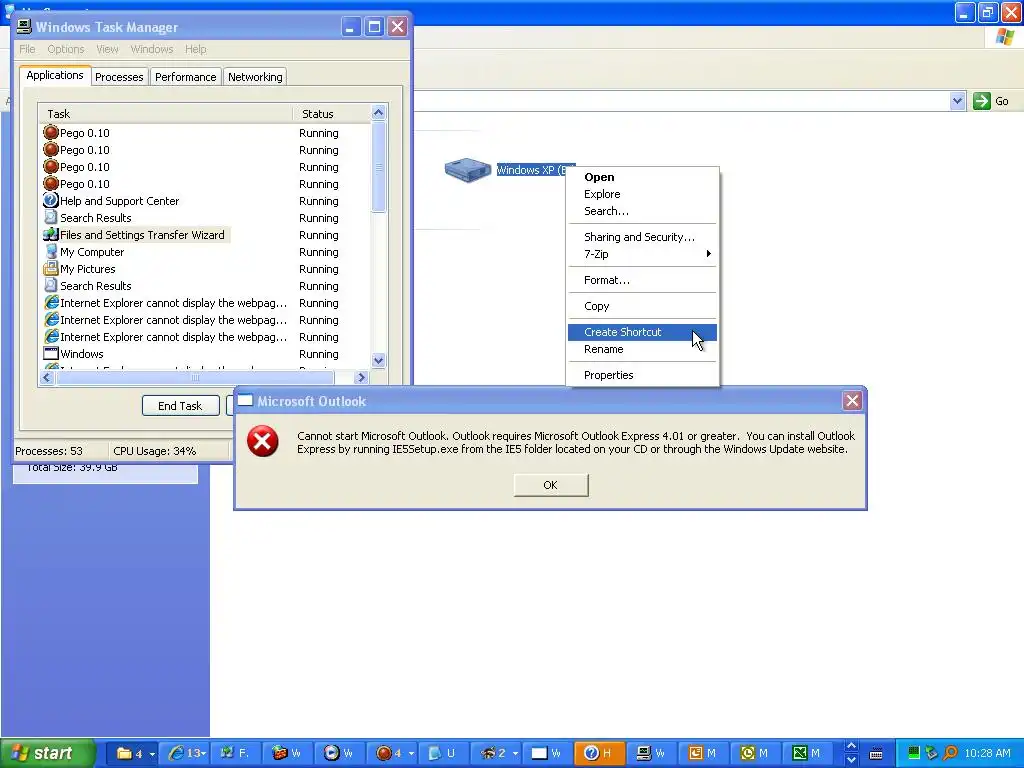
Task: Select the My Pictures task icon
Action: point(50,268)
